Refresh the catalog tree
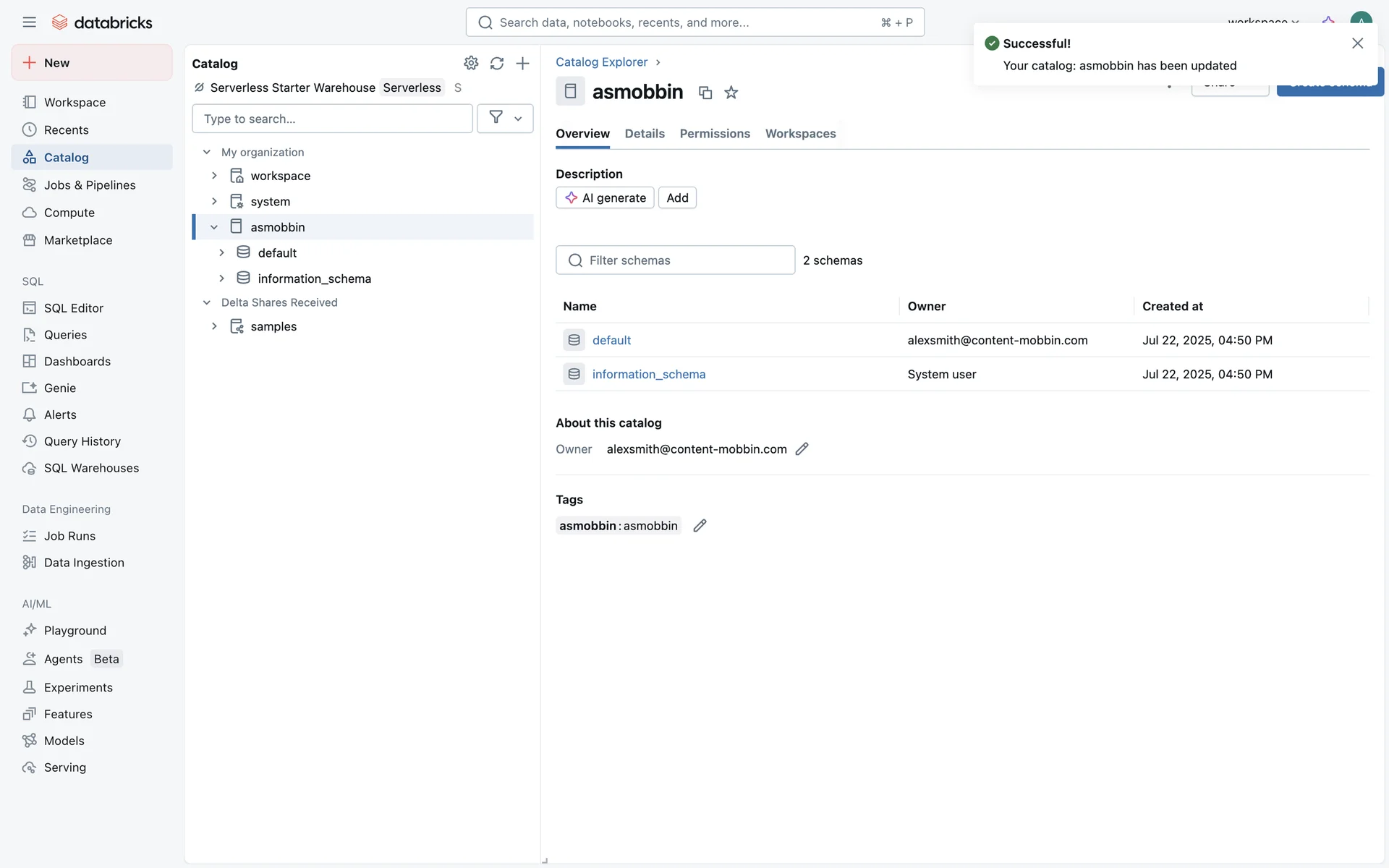 497,63
